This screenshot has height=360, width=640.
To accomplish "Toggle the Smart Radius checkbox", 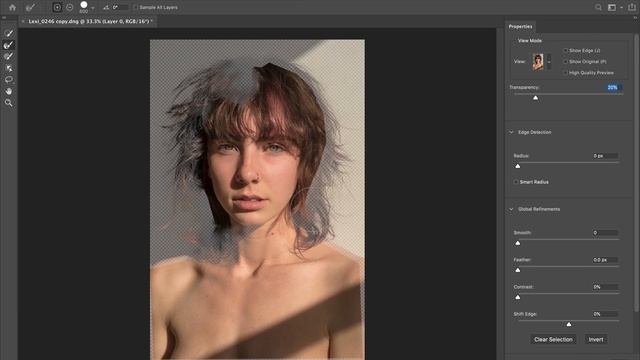I will tap(516, 182).
